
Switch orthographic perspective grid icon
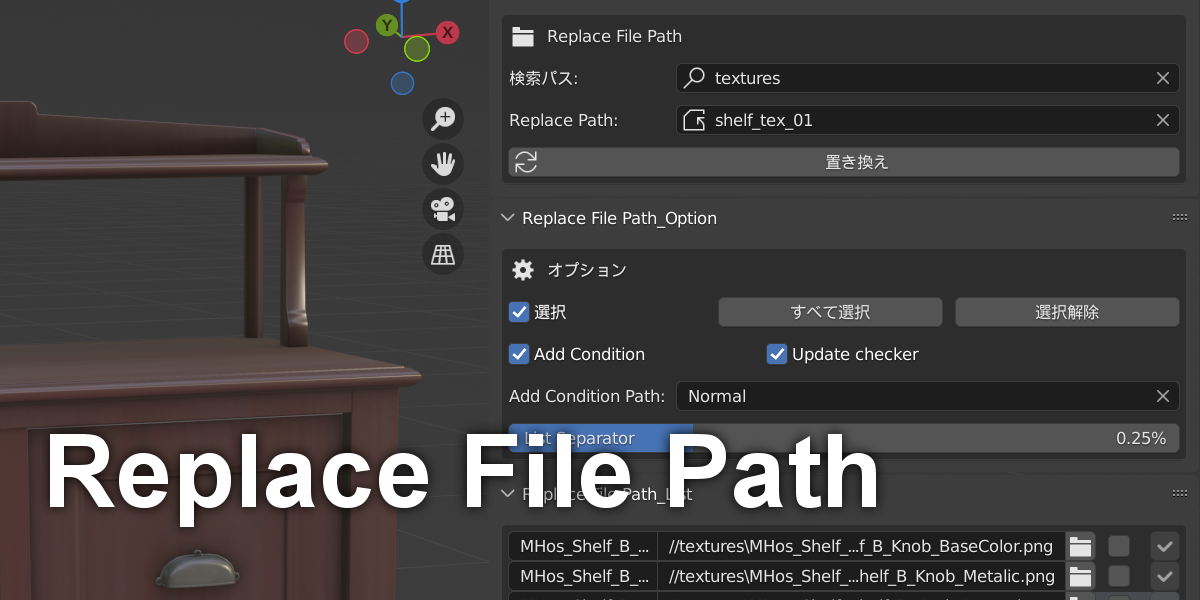442,254
